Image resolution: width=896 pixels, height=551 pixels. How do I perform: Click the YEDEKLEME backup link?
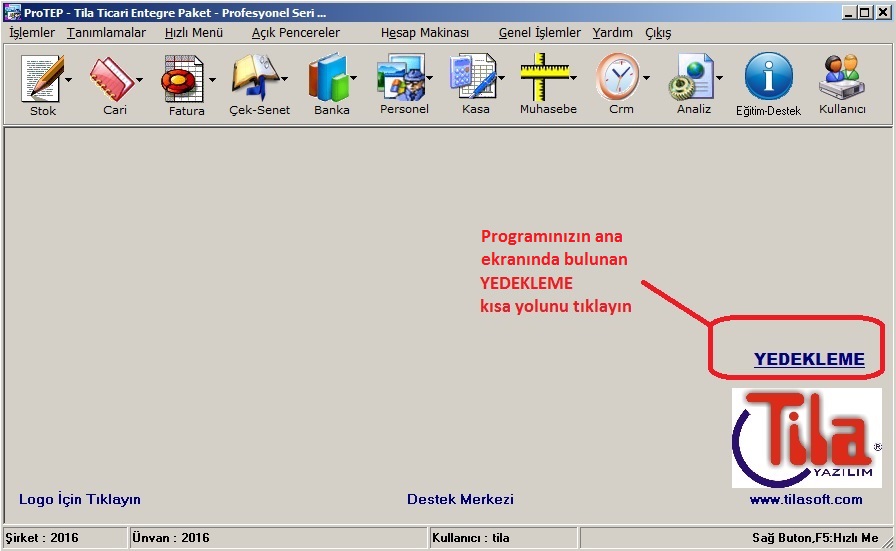pyautogui.click(x=809, y=360)
